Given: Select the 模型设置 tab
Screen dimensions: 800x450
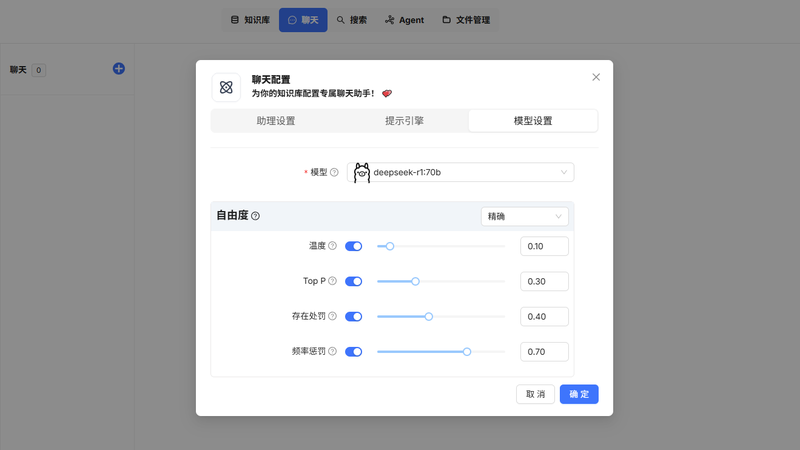Looking at the screenshot, I should coord(533,121).
